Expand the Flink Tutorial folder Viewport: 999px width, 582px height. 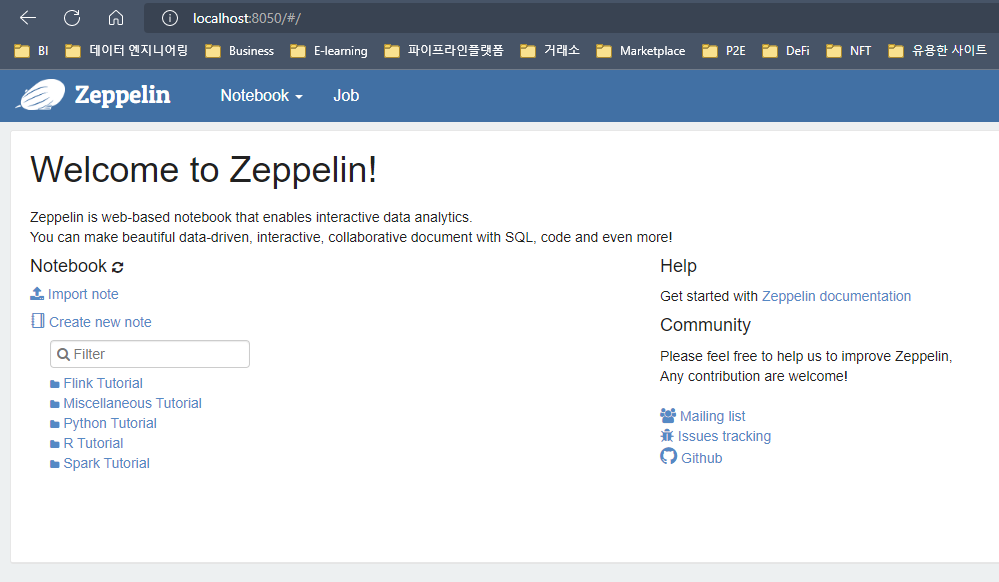click(x=103, y=383)
